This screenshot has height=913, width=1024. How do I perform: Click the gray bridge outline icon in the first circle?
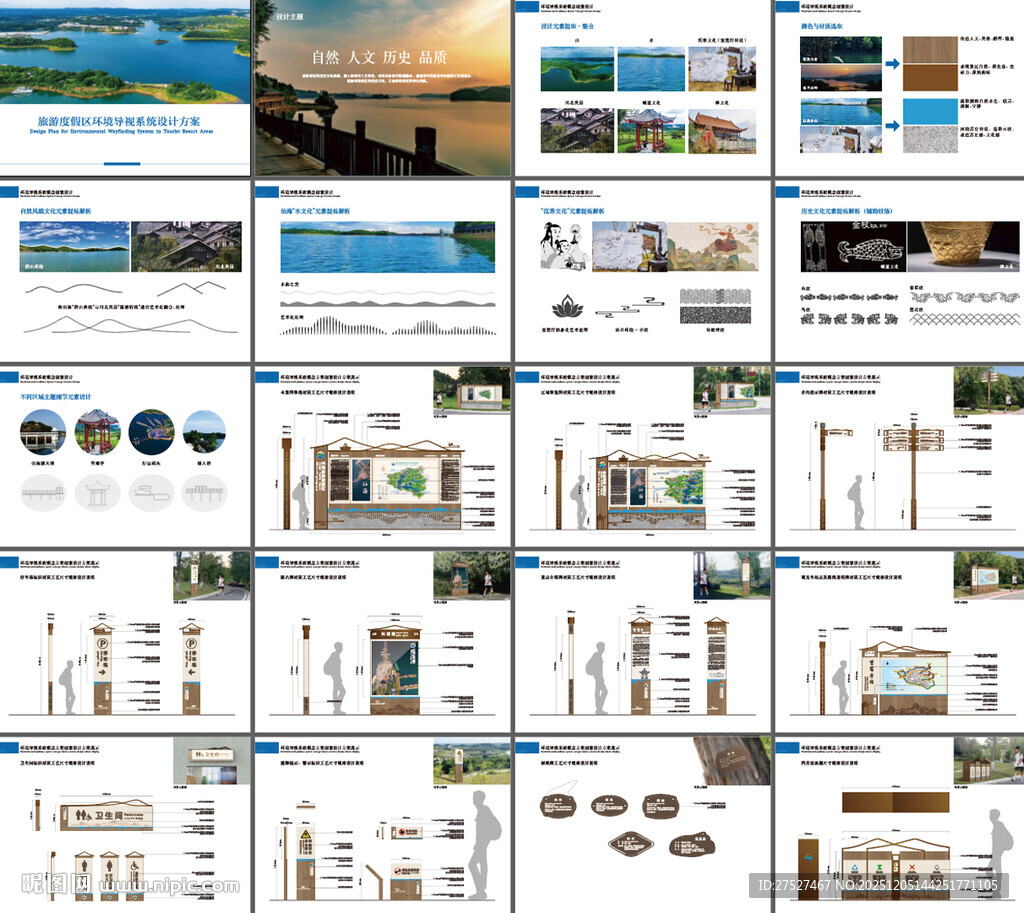click(43, 492)
